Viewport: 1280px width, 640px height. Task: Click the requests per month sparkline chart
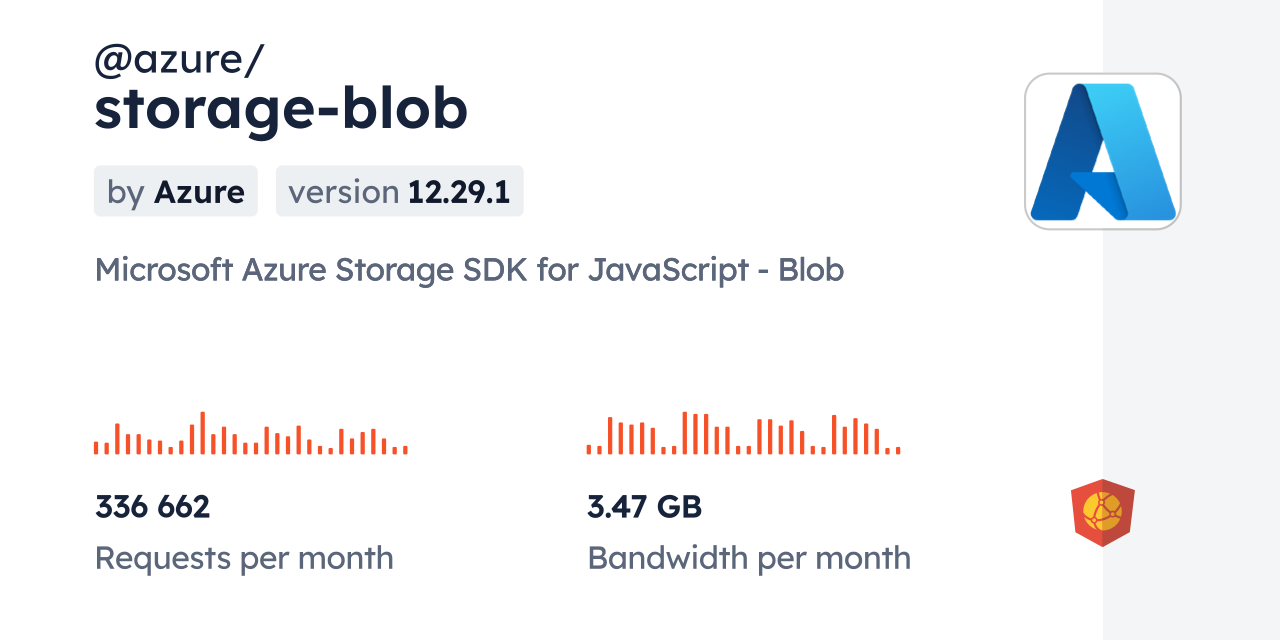(250, 434)
